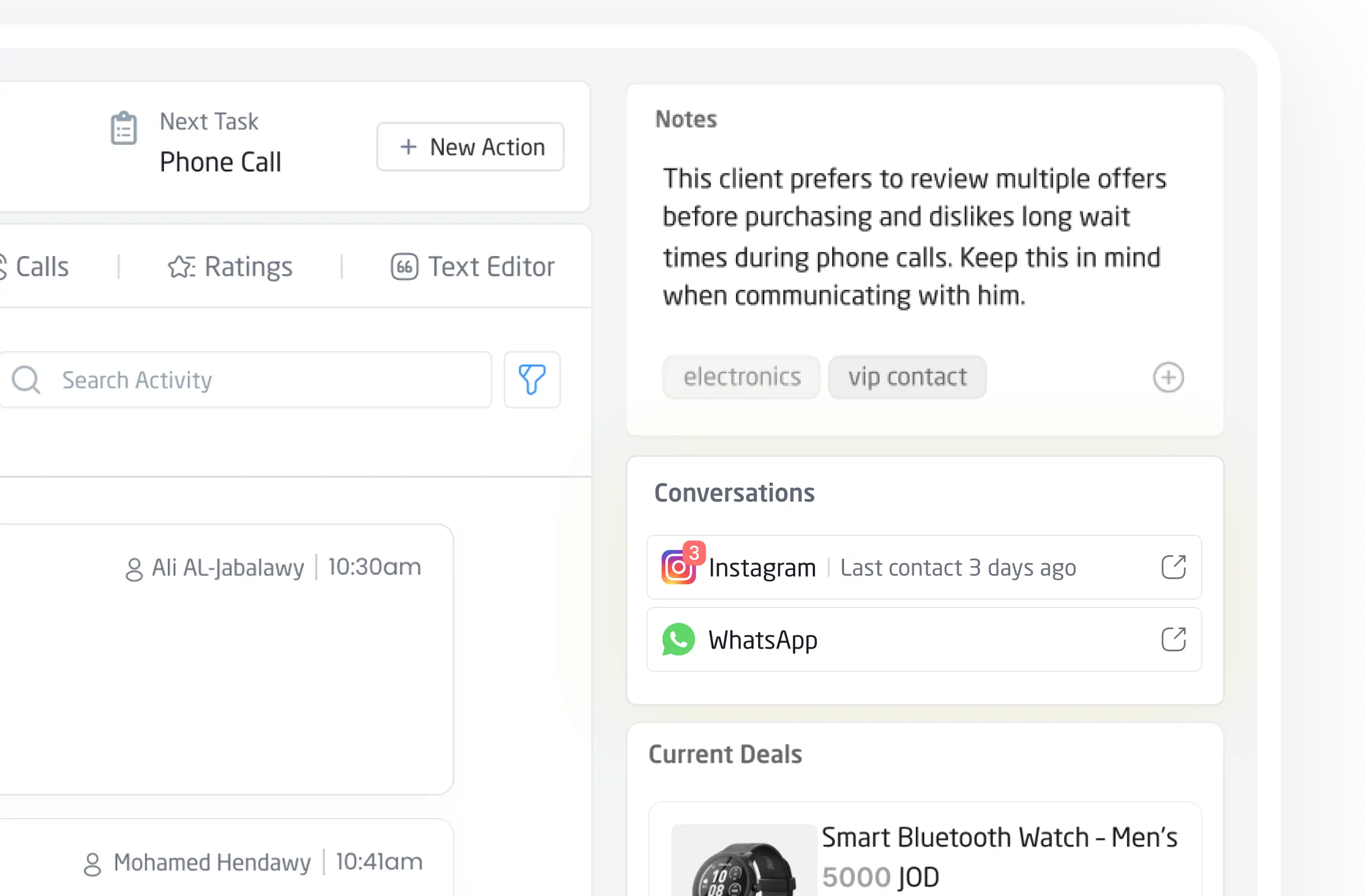Image resolution: width=1366 pixels, height=896 pixels.
Task: Click the user icon beside Ali AL-Jabalawy
Action: coord(134,569)
